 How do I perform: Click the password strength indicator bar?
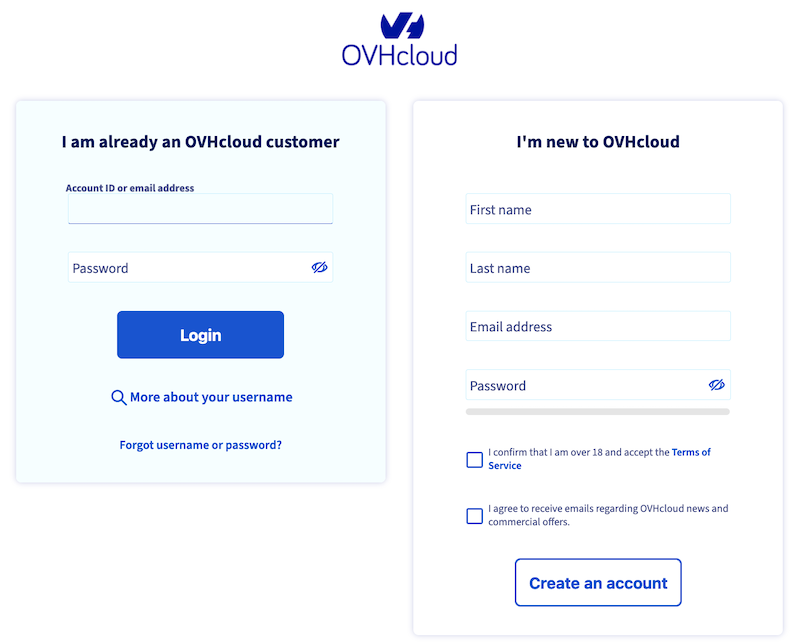click(597, 411)
